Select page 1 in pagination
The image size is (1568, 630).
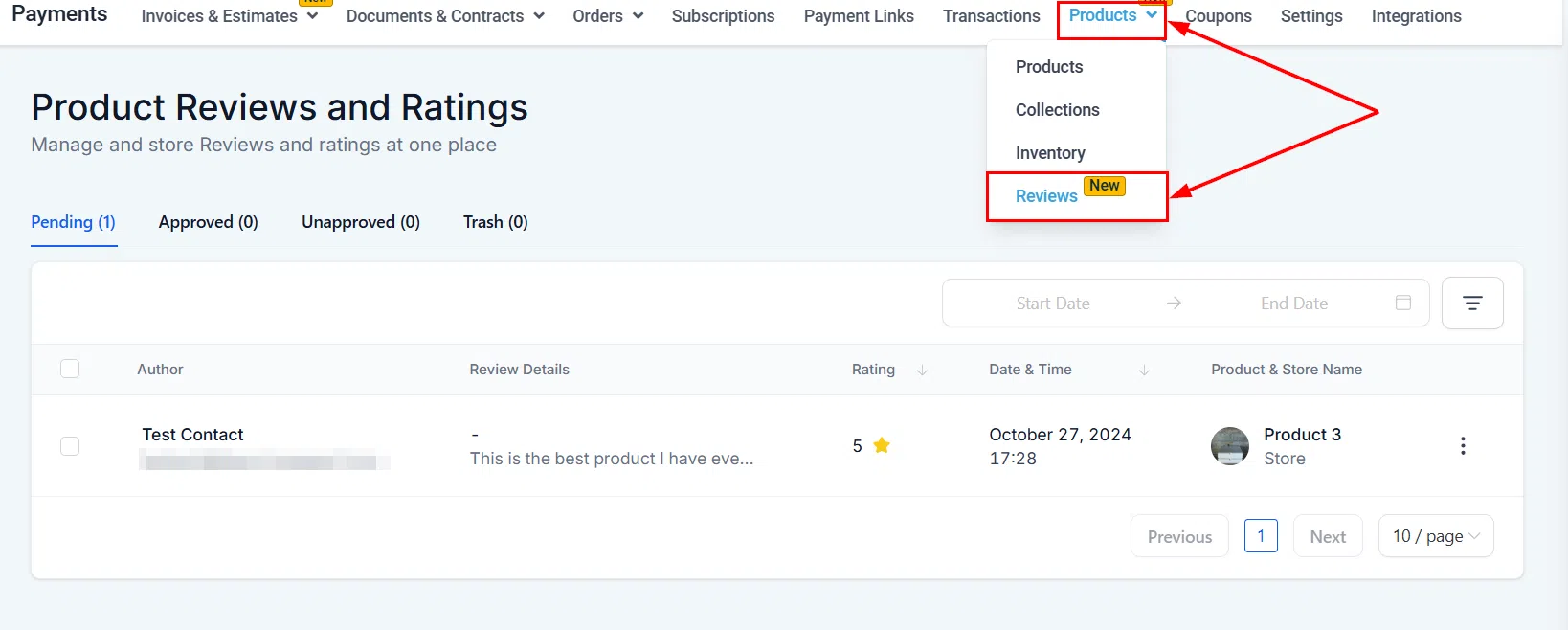pos(1261,536)
